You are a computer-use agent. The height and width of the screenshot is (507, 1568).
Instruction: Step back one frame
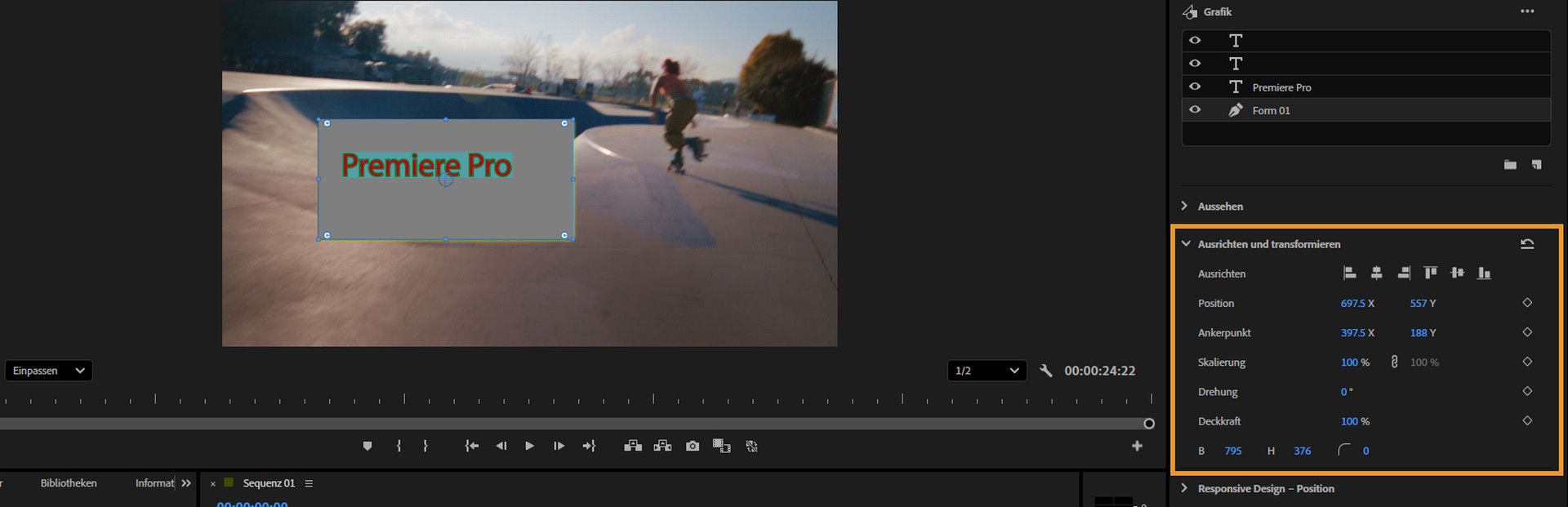[x=501, y=446]
